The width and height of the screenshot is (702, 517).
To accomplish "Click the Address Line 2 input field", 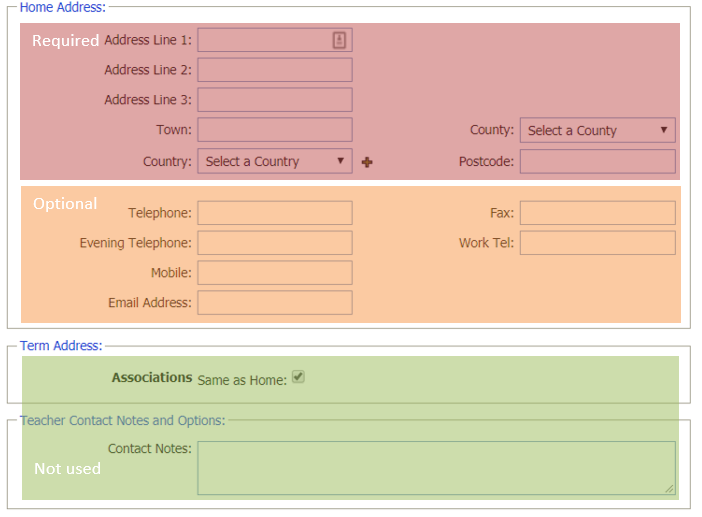I will pyautogui.click(x=275, y=70).
